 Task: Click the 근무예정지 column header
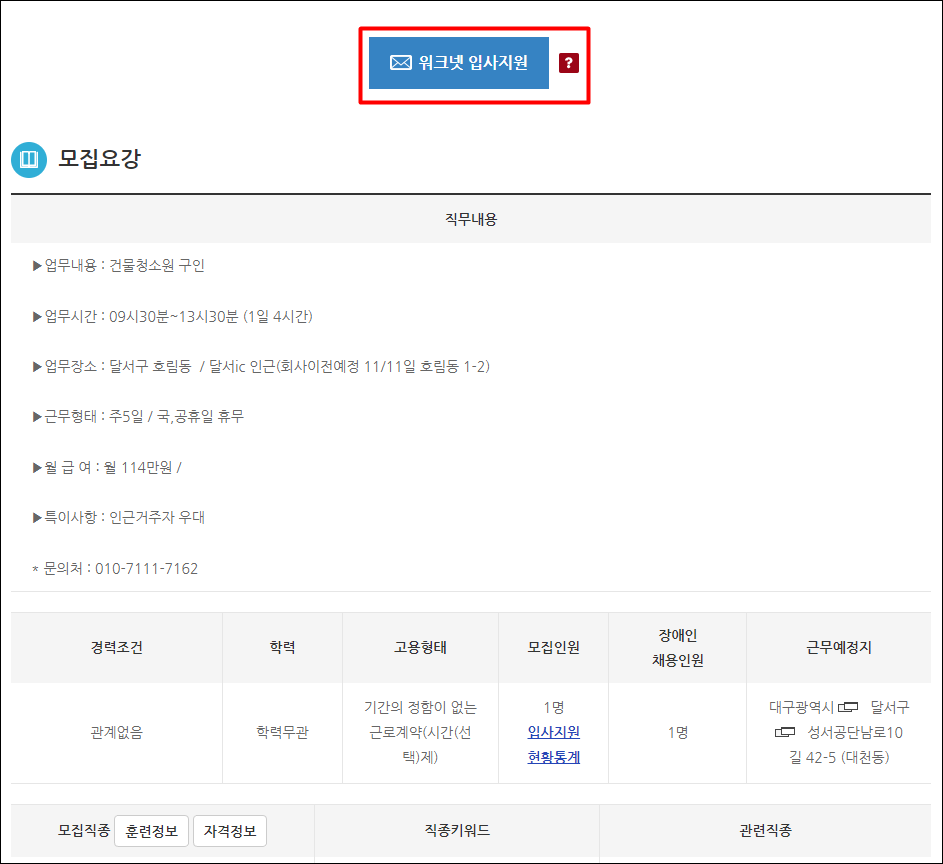(x=839, y=648)
